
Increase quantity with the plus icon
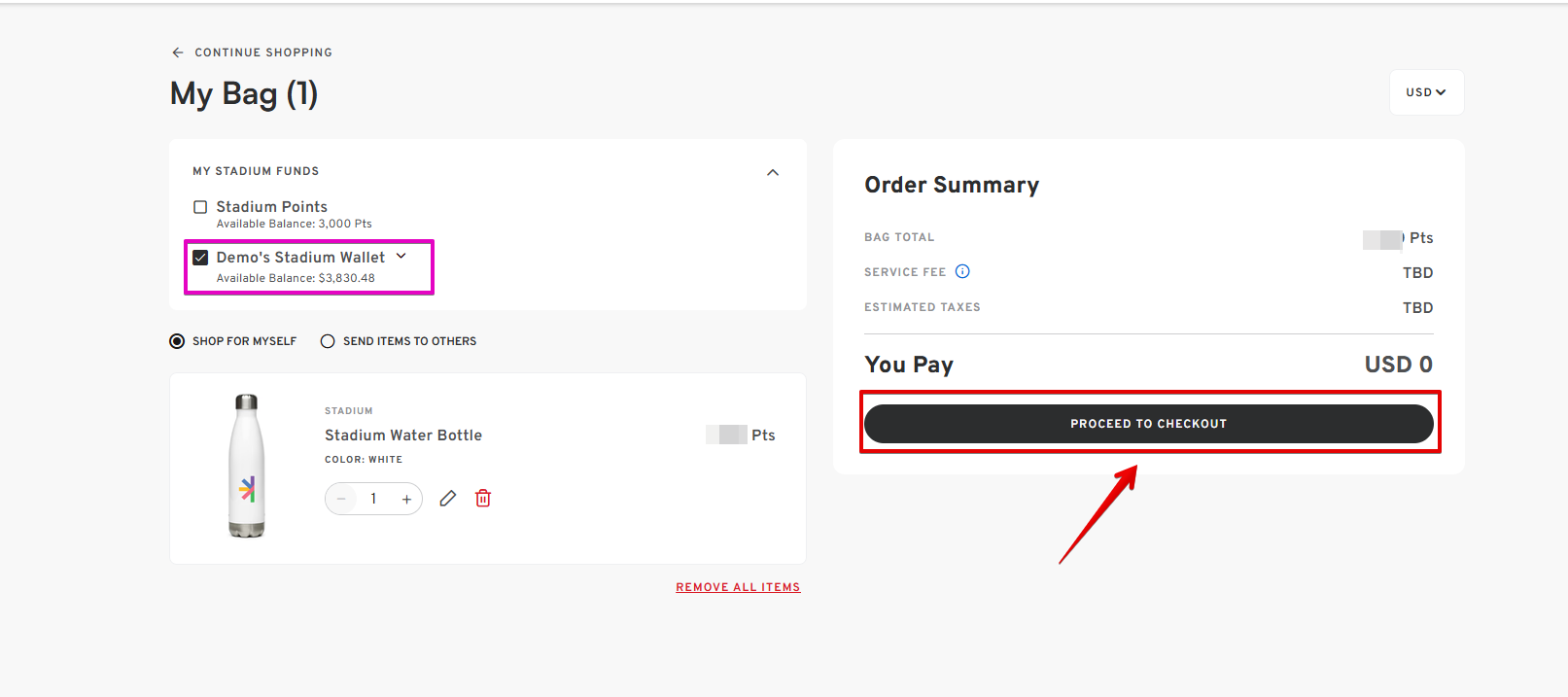[406, 499]
